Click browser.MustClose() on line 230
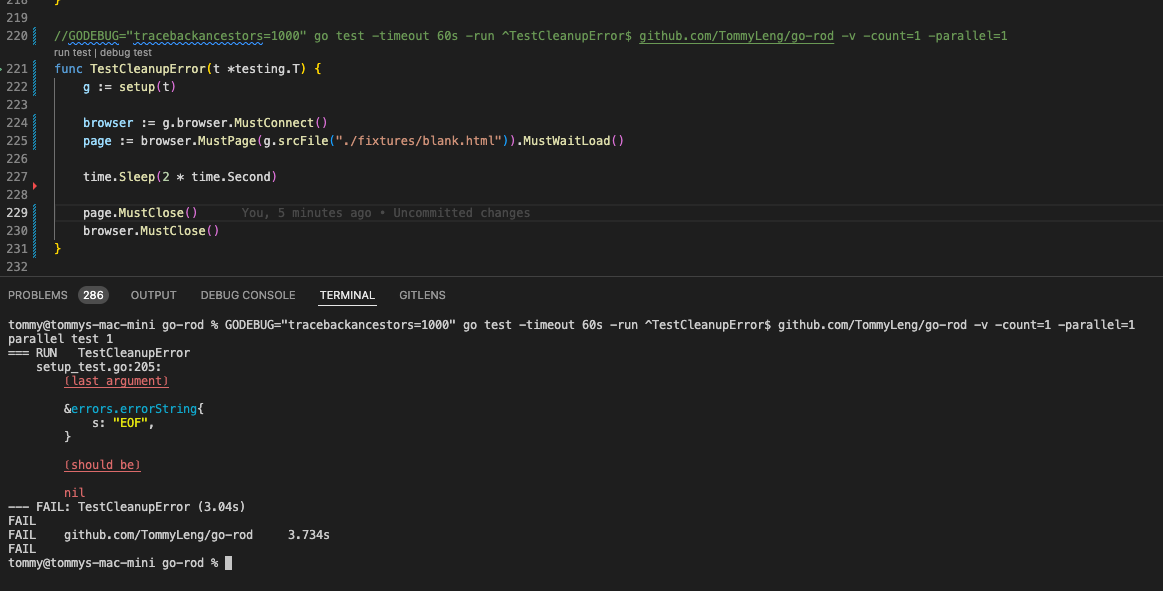This screenshot has height=591, width=1163. click(x=151, y=231)
